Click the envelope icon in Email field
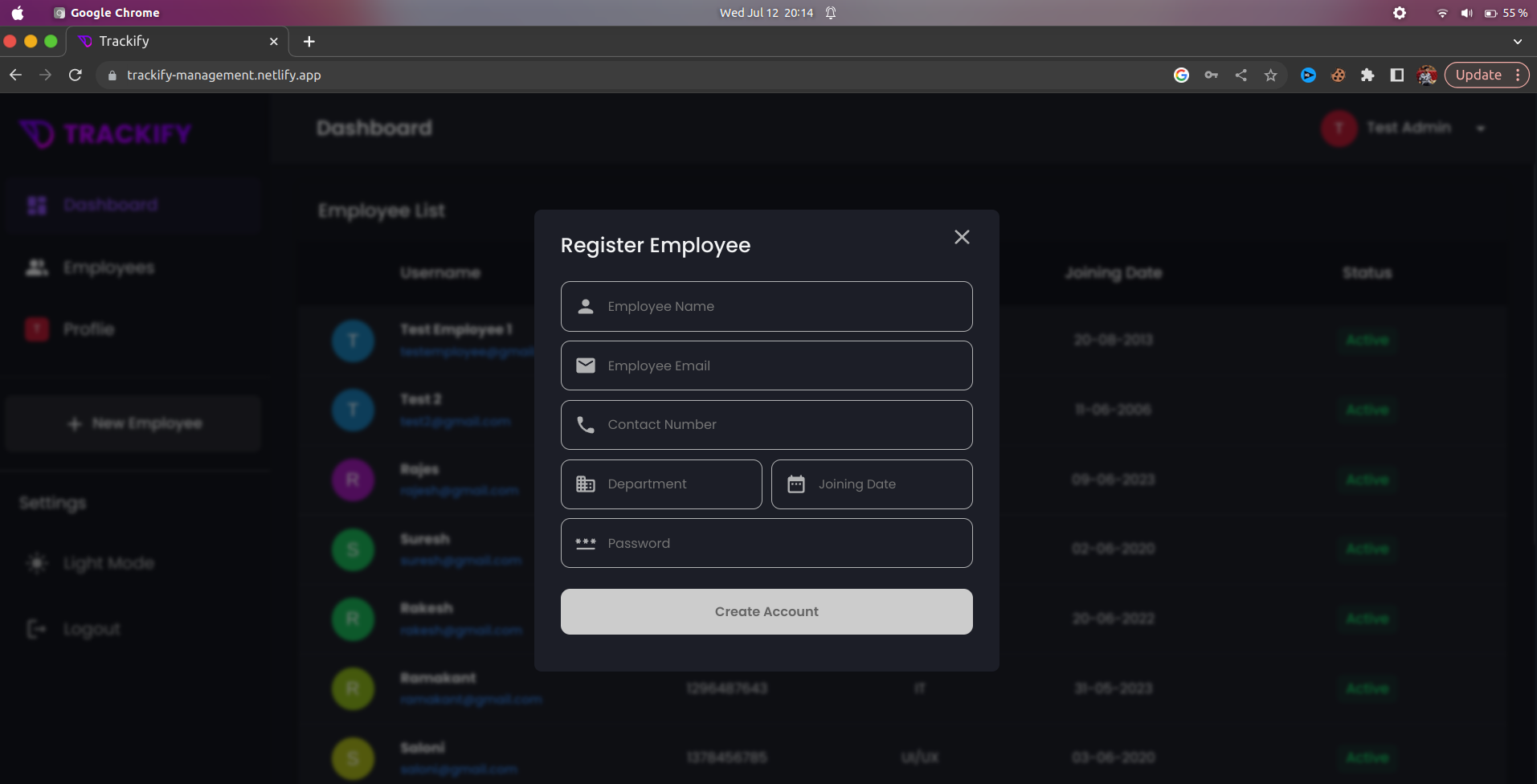Viewport: 1537px width, 784px height. point(586,365)
